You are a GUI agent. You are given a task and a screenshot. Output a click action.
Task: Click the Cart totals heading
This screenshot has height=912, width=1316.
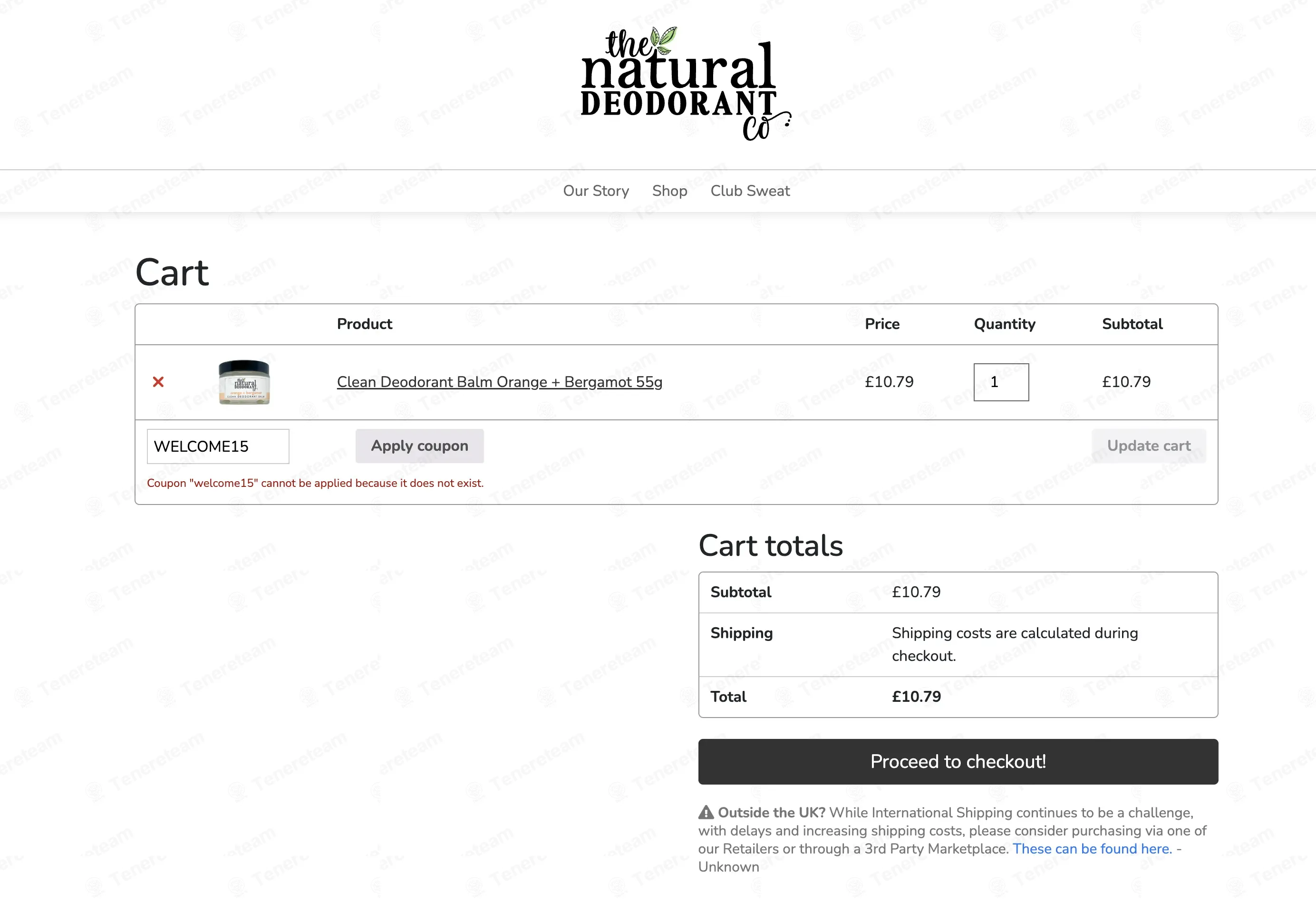[x=771, y=545]
